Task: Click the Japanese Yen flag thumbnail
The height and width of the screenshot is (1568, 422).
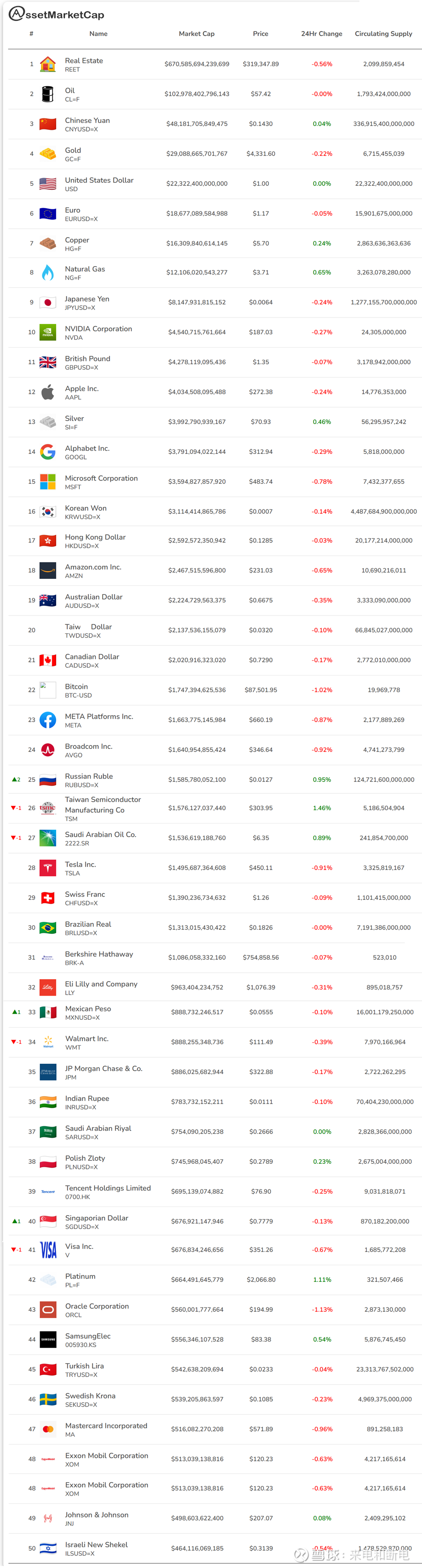Action: [x=47, y=302]
